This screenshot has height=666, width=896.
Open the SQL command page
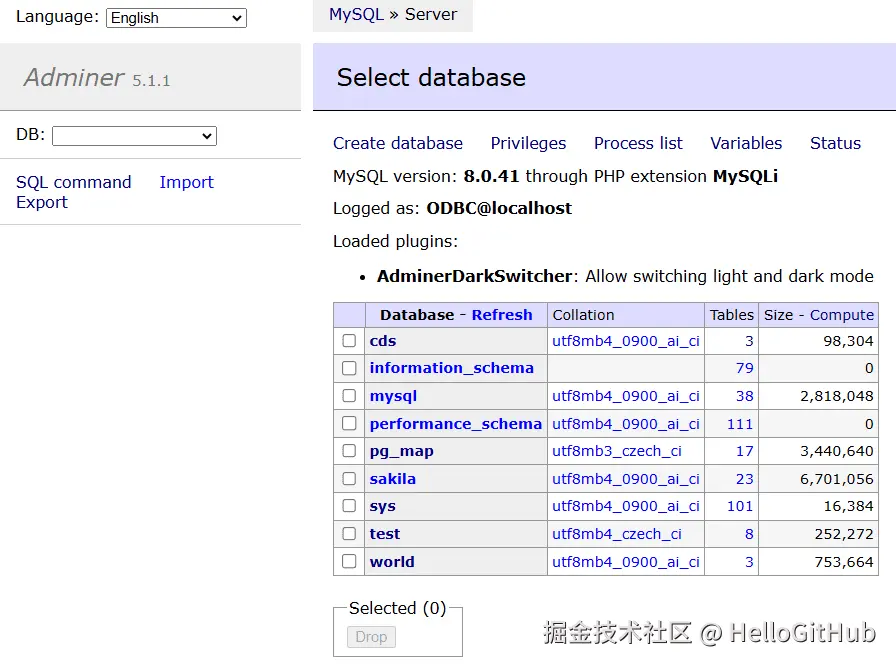74,182
